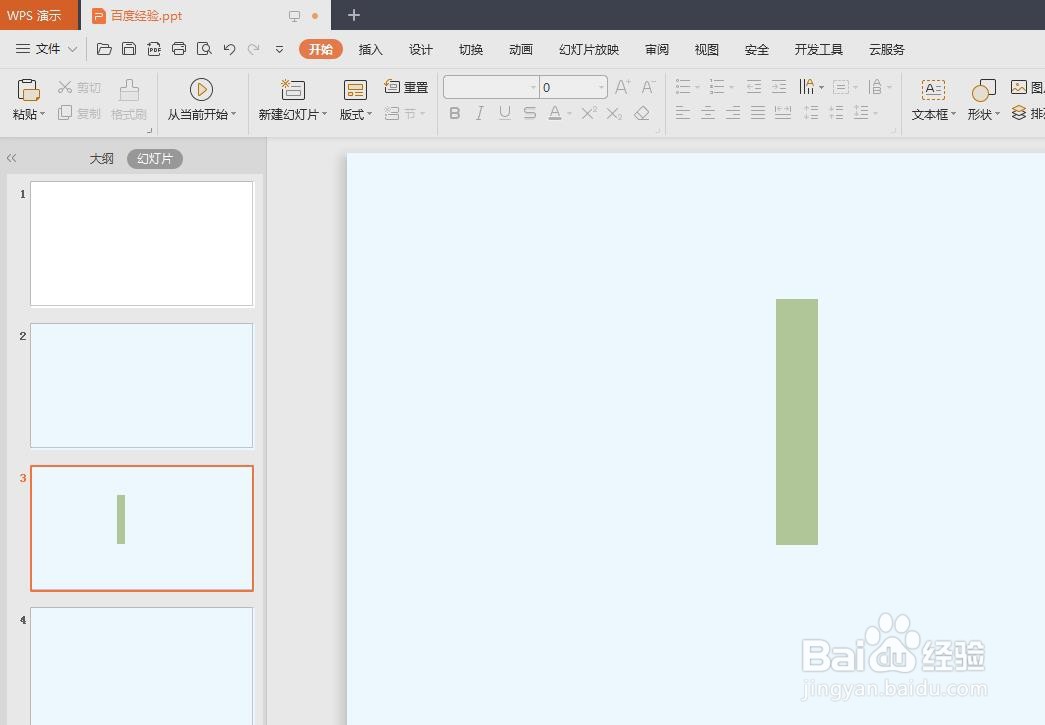Align text right
The image size is (1045, 725).
733,113
